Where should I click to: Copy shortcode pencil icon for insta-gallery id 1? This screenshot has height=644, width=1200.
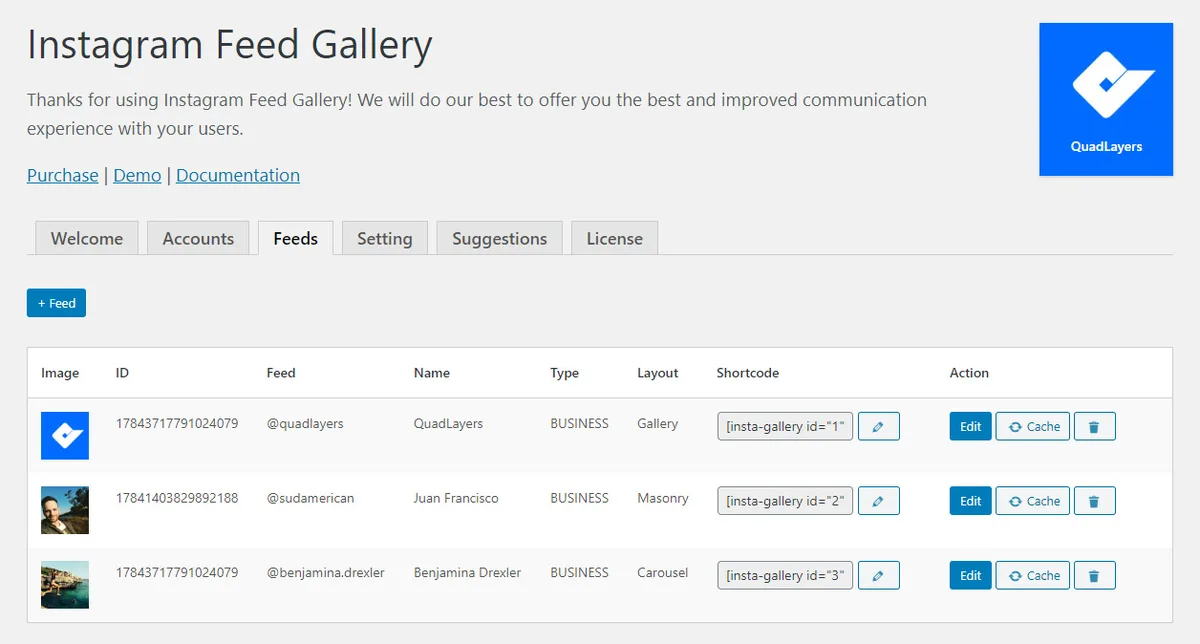coord(878,426)
